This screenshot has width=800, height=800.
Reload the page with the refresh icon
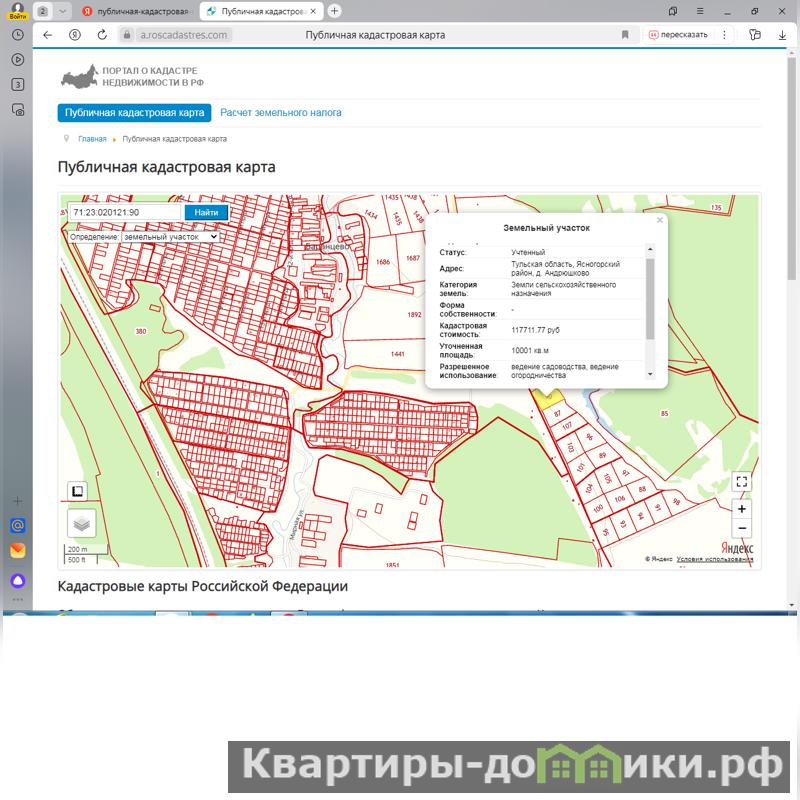click(102, 34)
